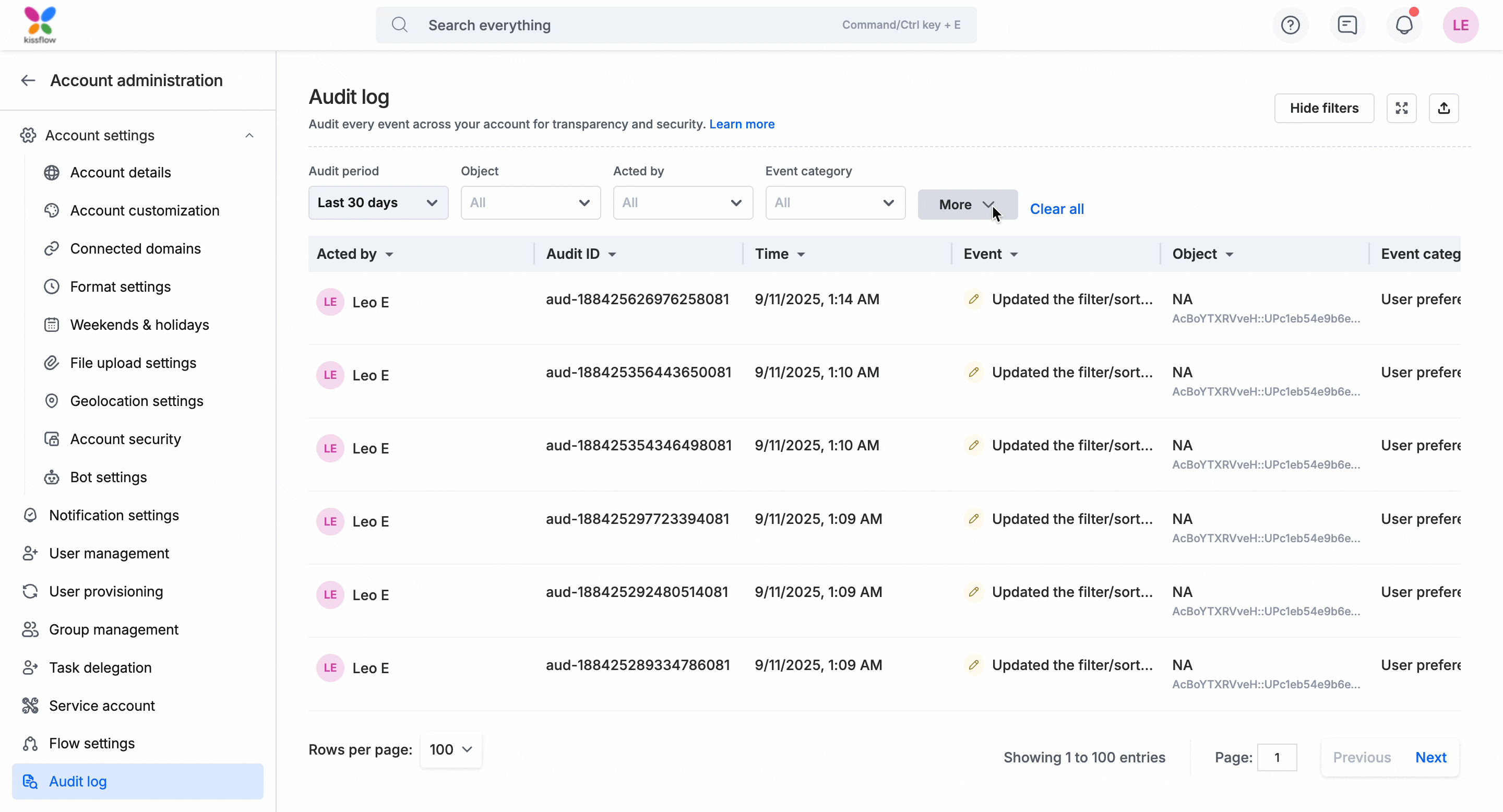1503x812 pixels.
Task: Open the Audit period dropdown
Action: [378, 202]
